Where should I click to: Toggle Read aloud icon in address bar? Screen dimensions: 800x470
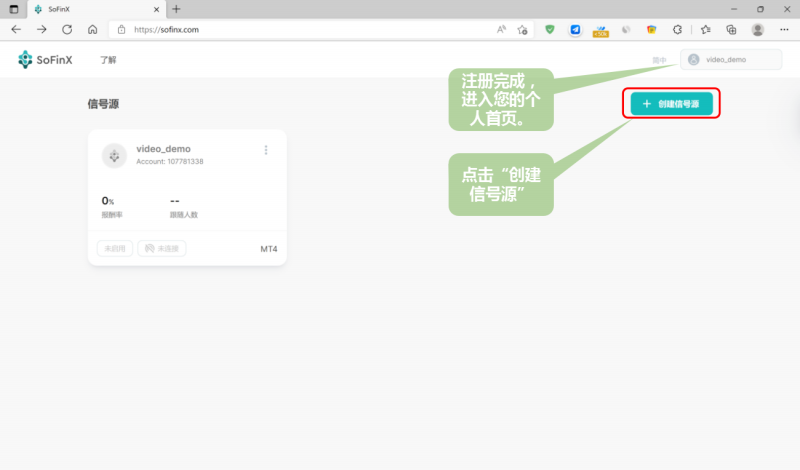point(502,30)
